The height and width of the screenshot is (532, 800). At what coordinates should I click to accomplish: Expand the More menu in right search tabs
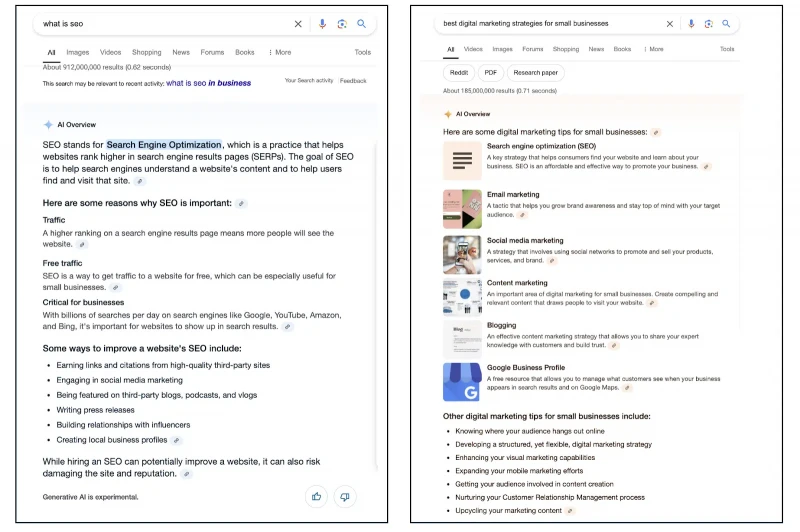coord(654,49)
